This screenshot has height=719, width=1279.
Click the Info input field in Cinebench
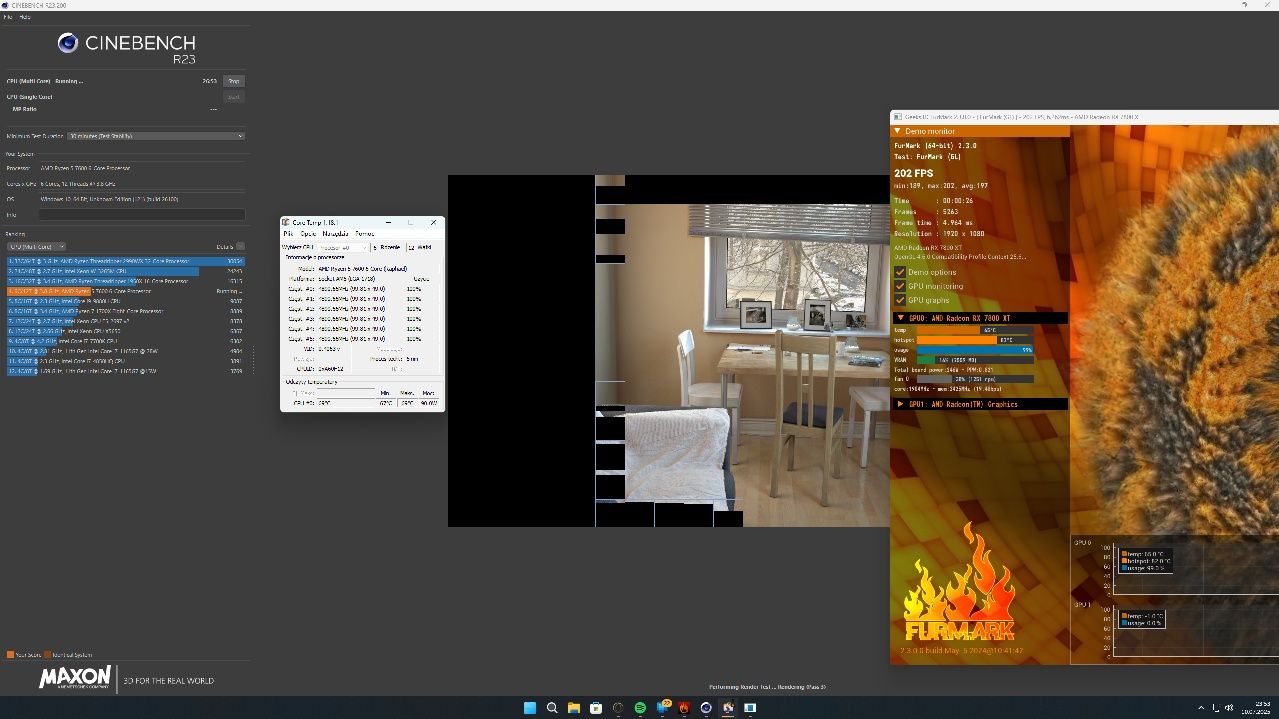click(141, 214)
